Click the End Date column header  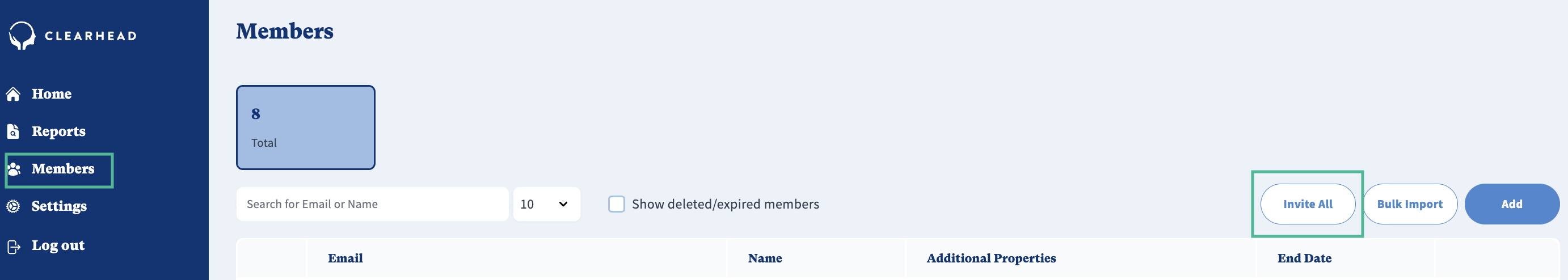tap(1304, 258)
